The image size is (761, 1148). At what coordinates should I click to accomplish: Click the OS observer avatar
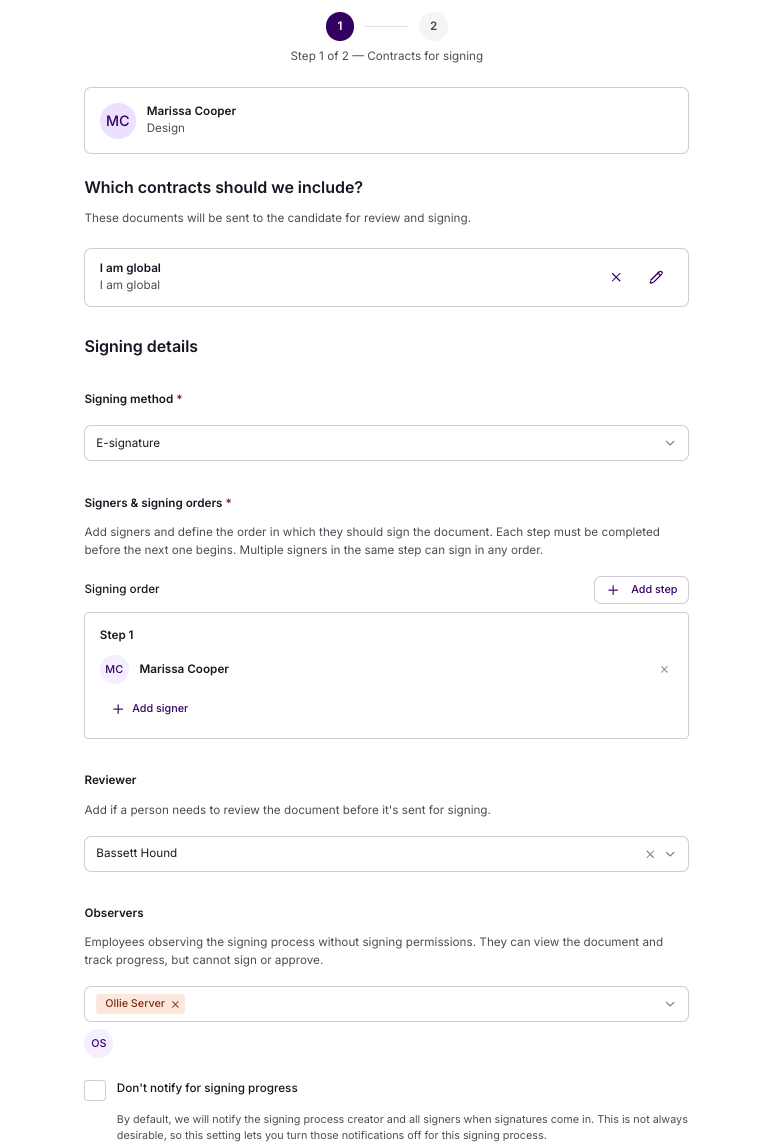click(99, 1043)
